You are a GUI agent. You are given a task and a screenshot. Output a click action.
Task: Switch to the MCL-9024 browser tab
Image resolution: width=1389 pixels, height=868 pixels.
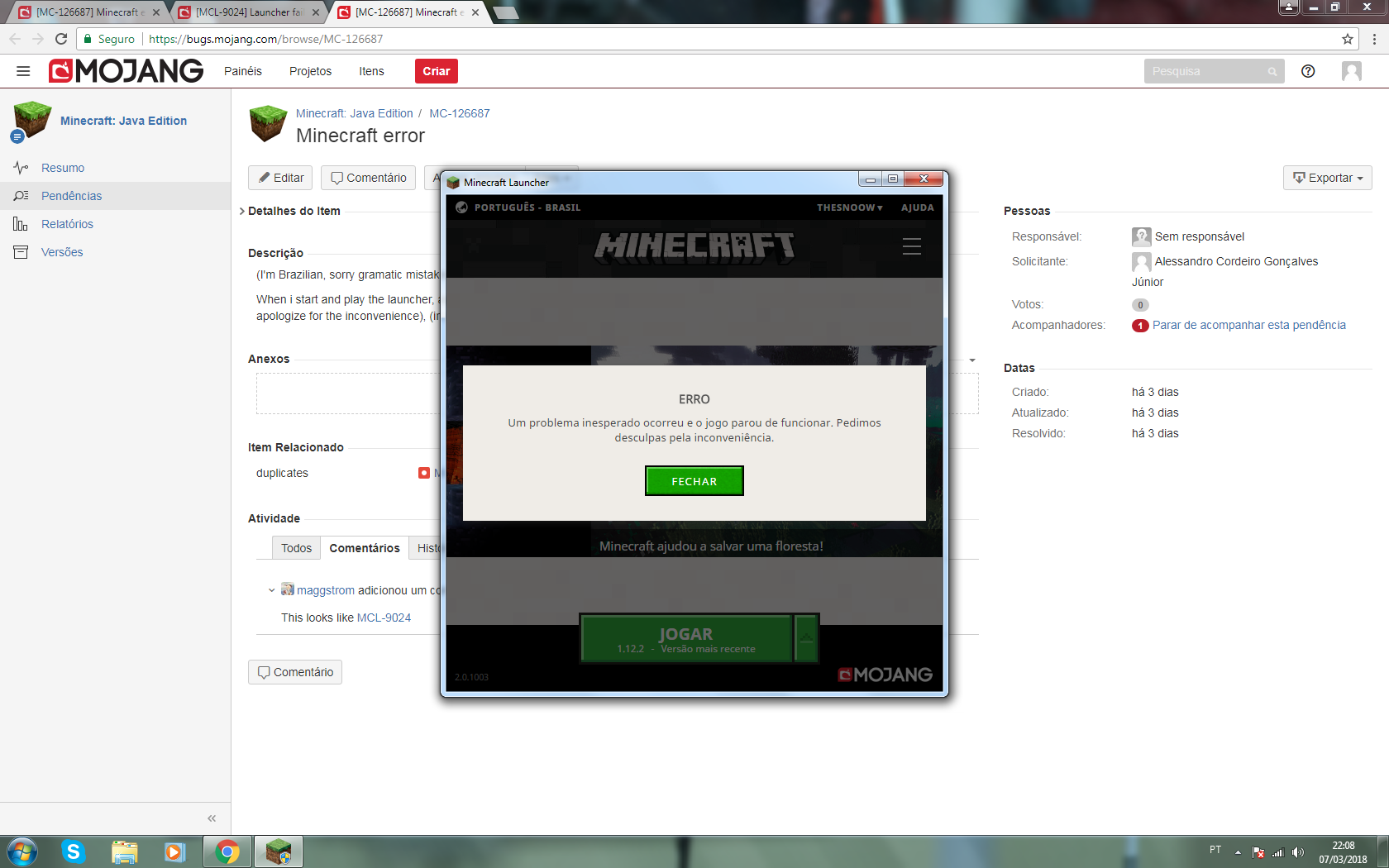click(x=249, y=12)
